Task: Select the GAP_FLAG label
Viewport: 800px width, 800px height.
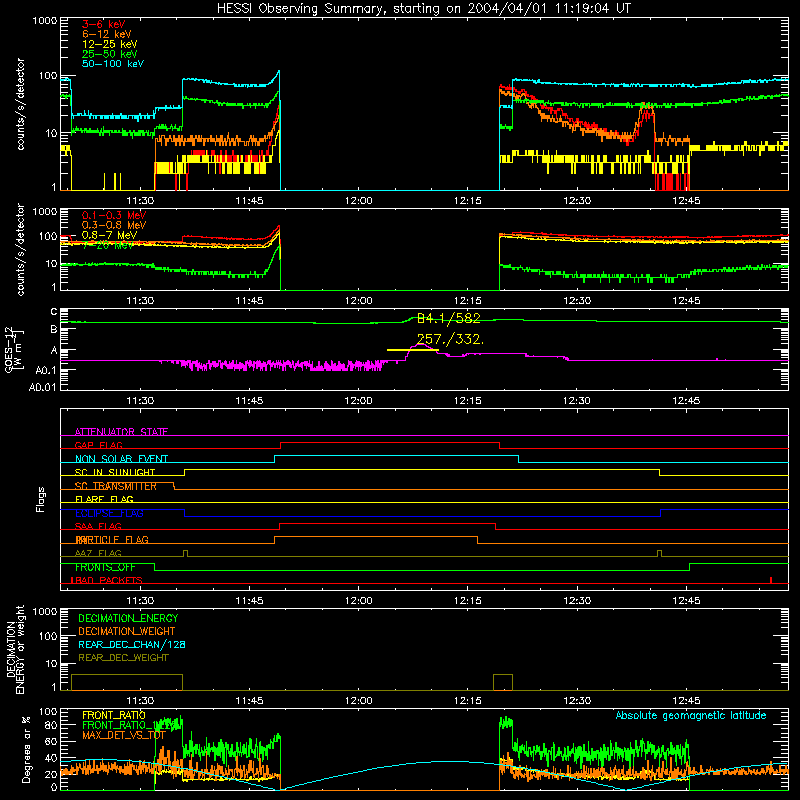Action: point(98,445)
